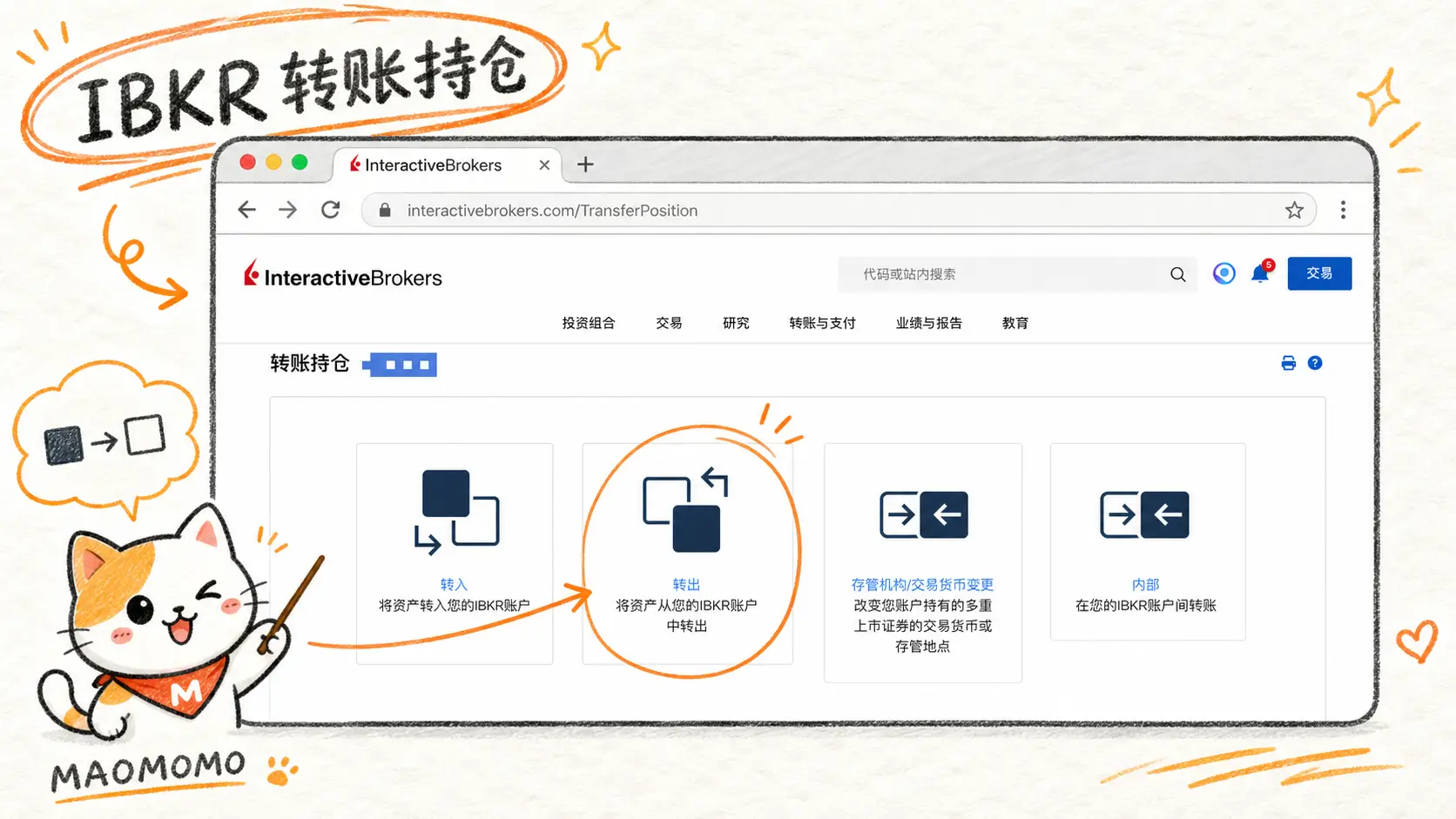The height and width of the screenshot is (819, 1456).
Task: Click the address bar URL
Action: coord(552,211)
